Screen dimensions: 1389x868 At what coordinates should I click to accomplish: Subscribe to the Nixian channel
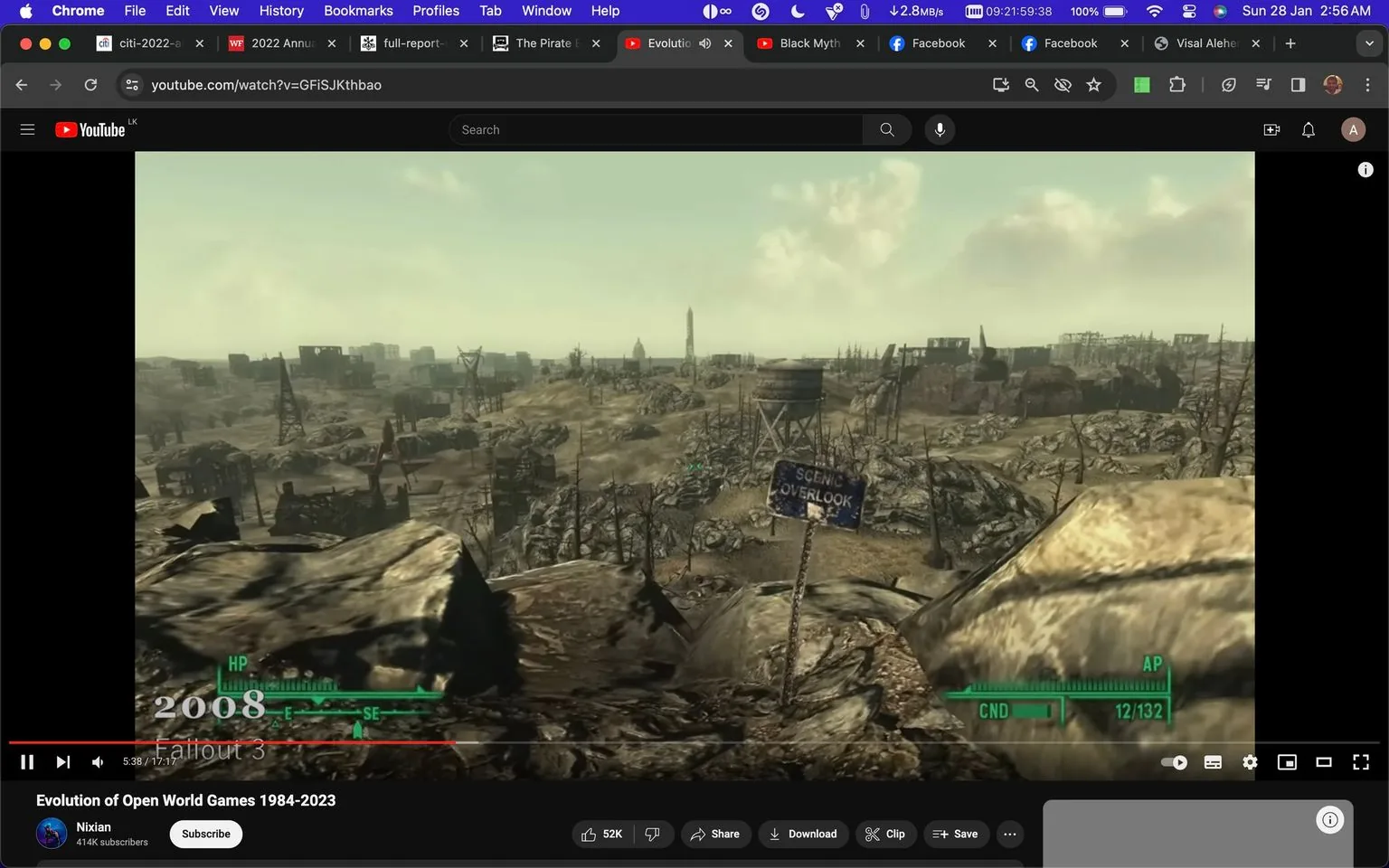(205, 834)
